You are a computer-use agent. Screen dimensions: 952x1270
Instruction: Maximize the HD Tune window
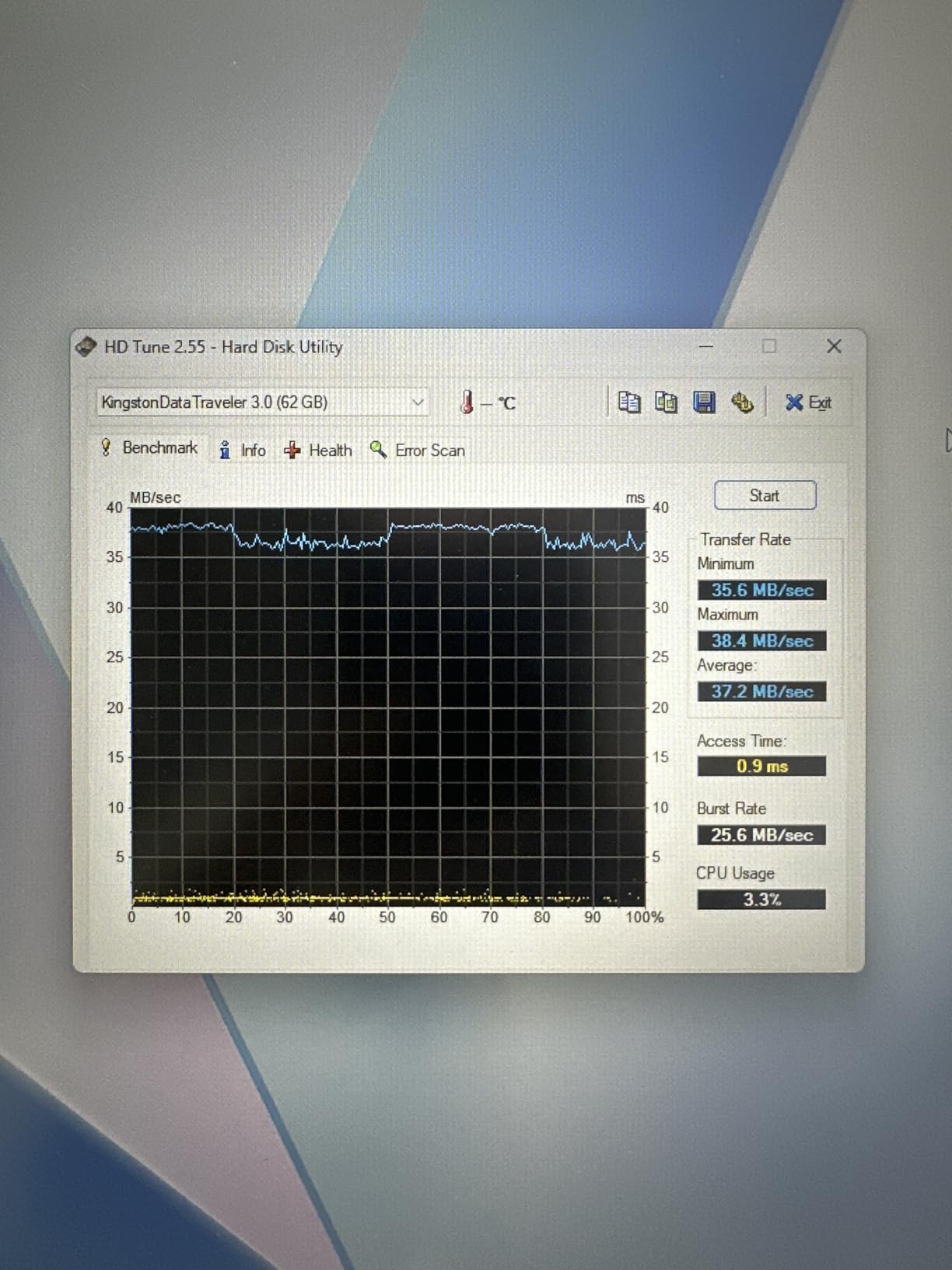tap(769, 346)
